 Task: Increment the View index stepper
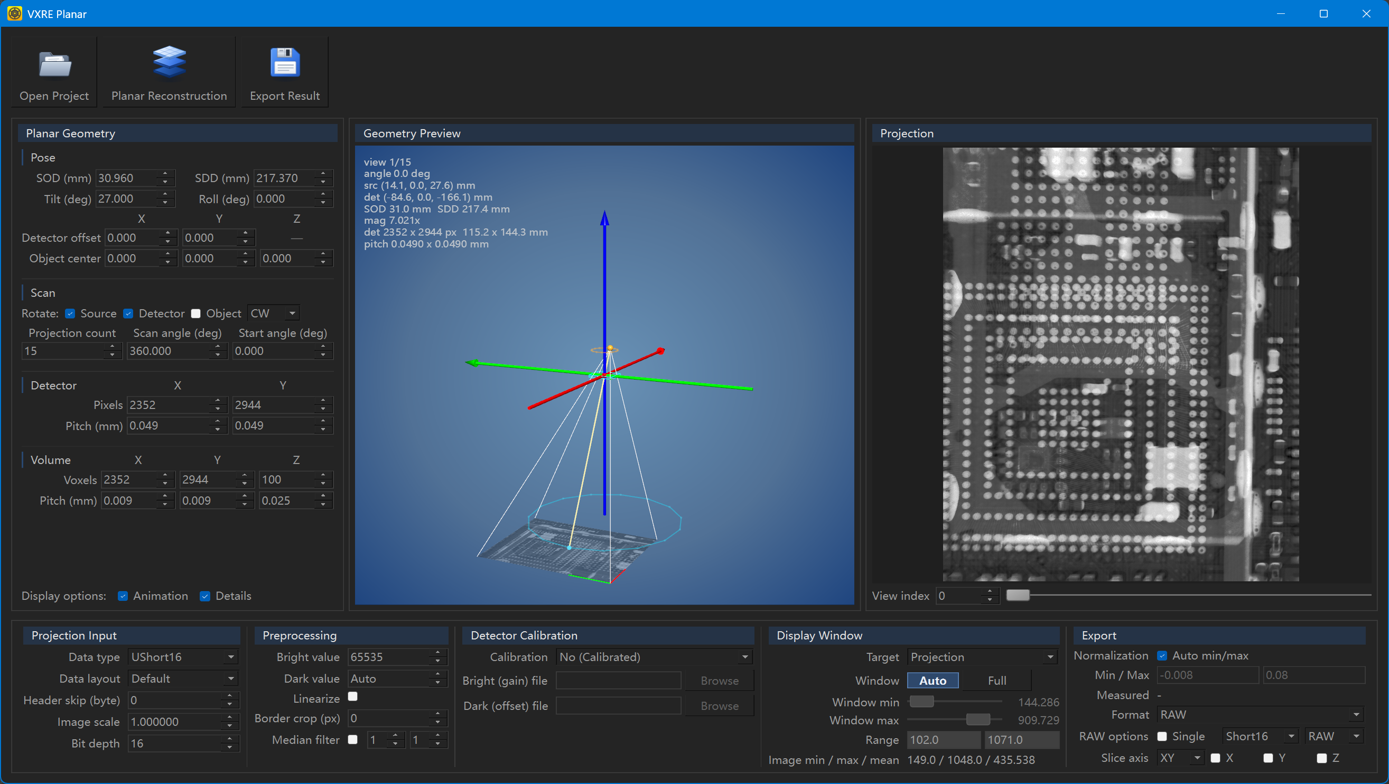coord(990,592)
